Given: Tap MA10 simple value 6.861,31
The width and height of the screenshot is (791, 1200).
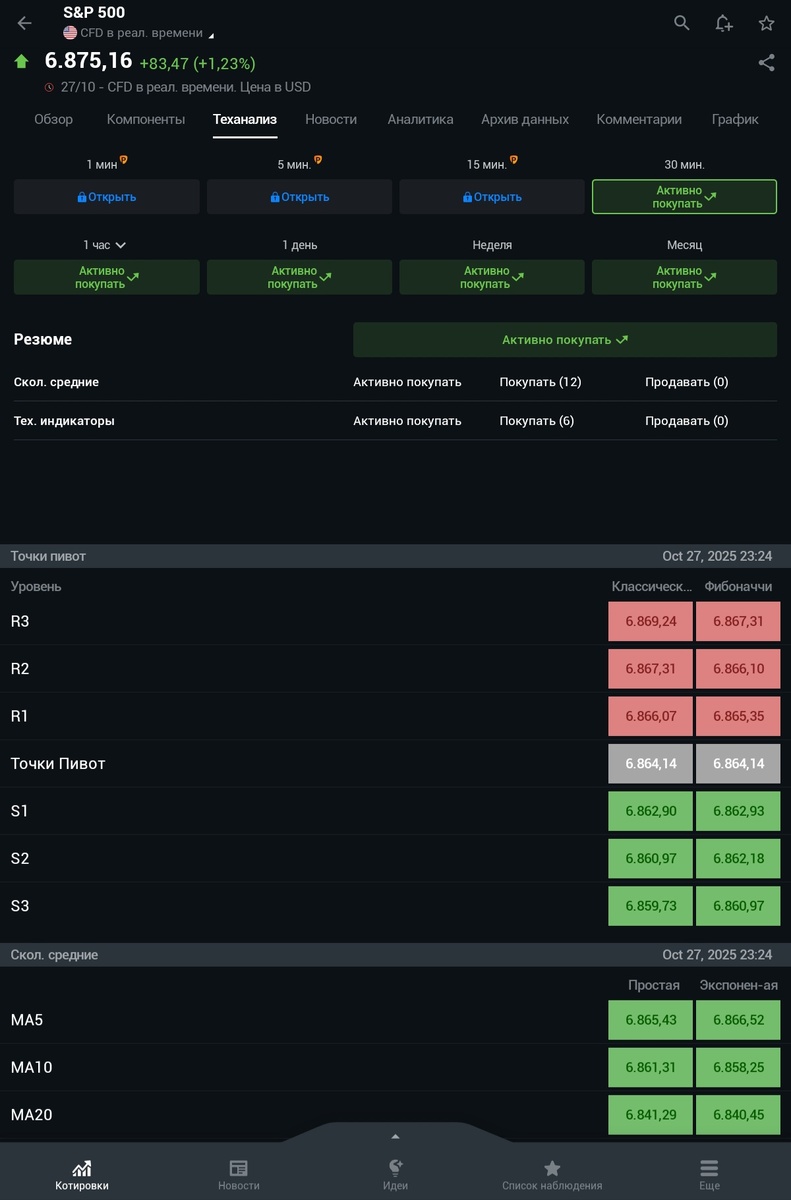Looking at the screenshot, I should point(651,1067).
